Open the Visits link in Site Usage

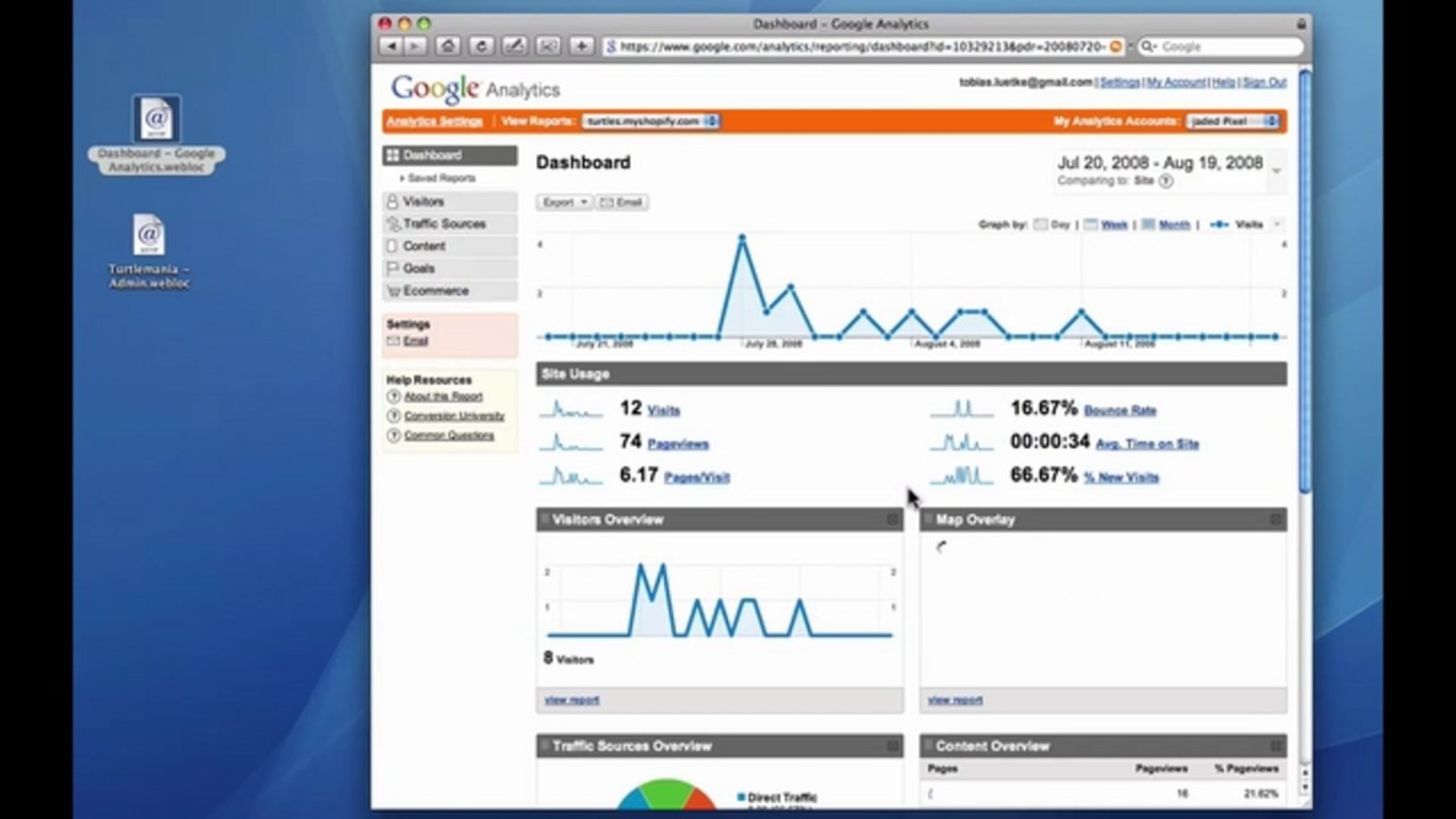tap(664, 411)
